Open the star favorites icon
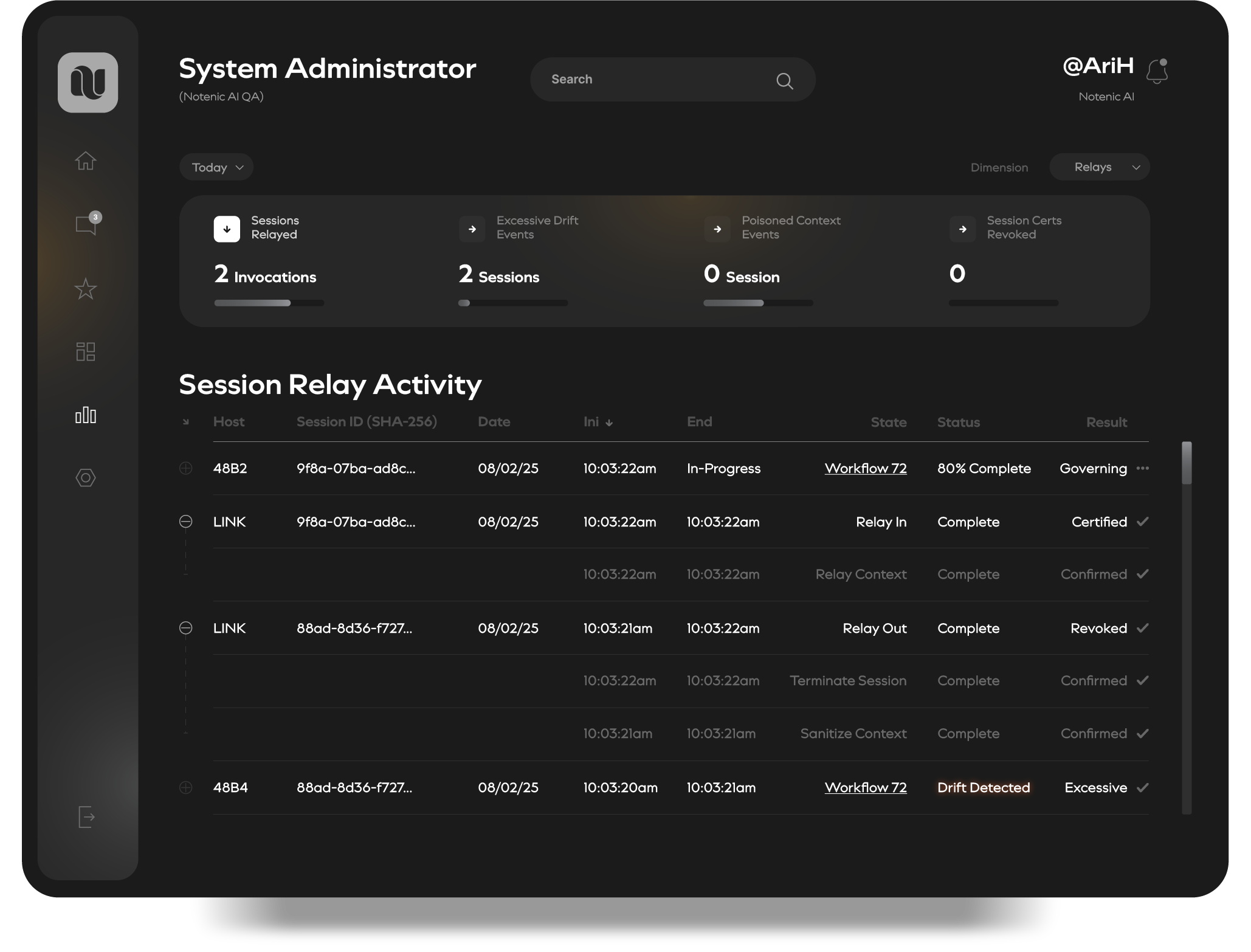This screenshot has height=952, width=1251. coord(86,289)
